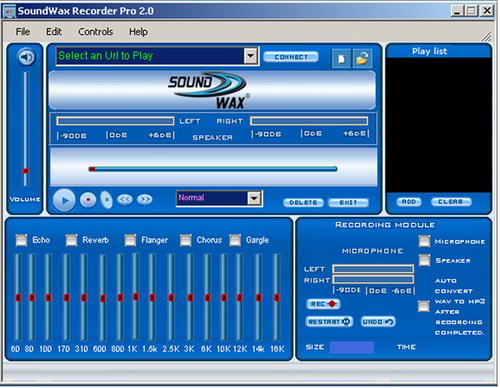Click the new blank file icon
Screen dimensions: 500x388
(341, 59)
